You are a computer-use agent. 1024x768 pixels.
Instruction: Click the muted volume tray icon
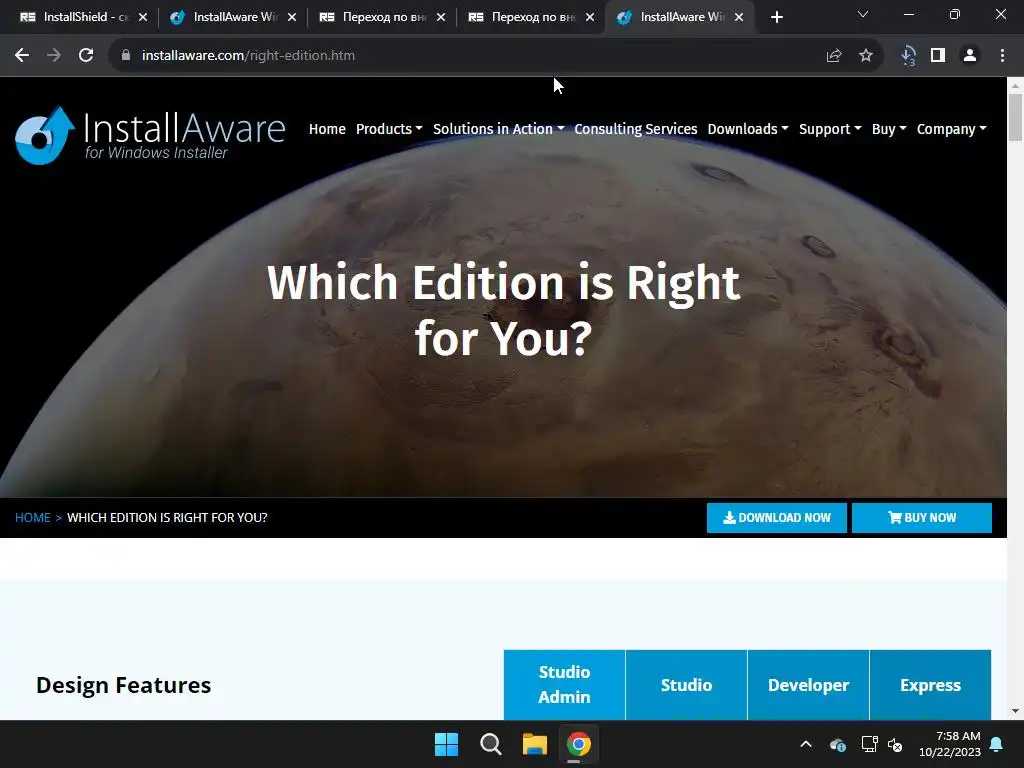coord(895,744)
